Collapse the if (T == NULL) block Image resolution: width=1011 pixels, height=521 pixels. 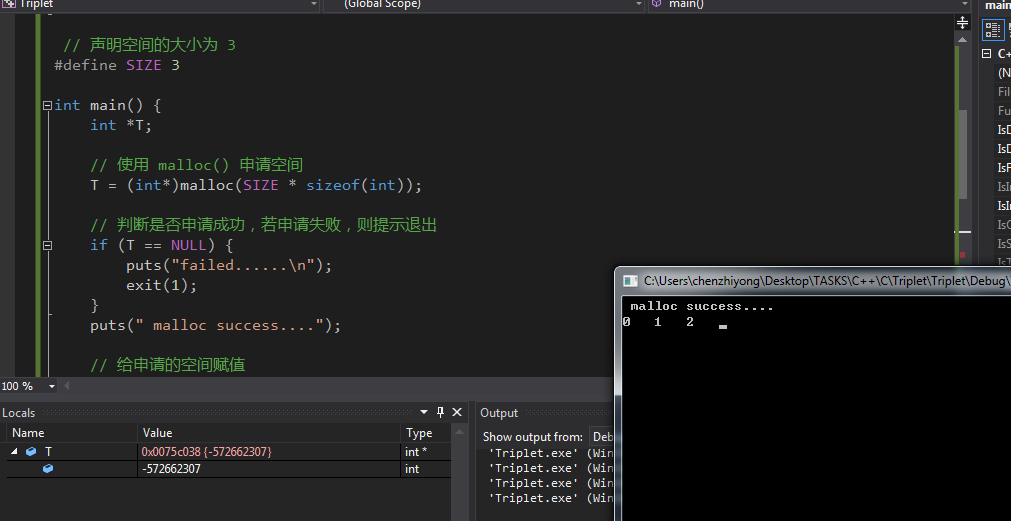pos(46,246)
